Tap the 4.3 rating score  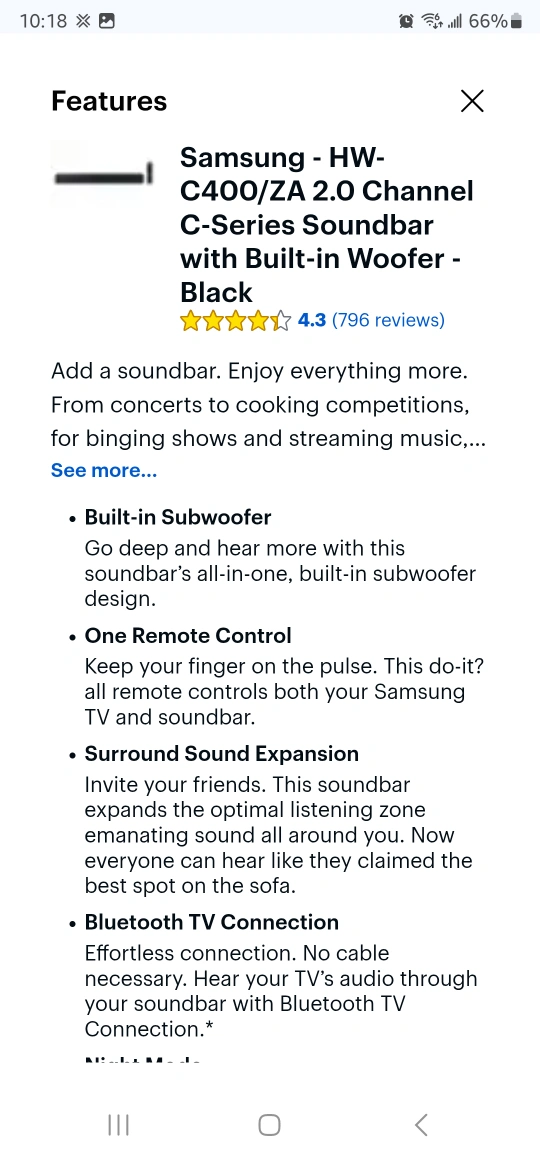312,320
